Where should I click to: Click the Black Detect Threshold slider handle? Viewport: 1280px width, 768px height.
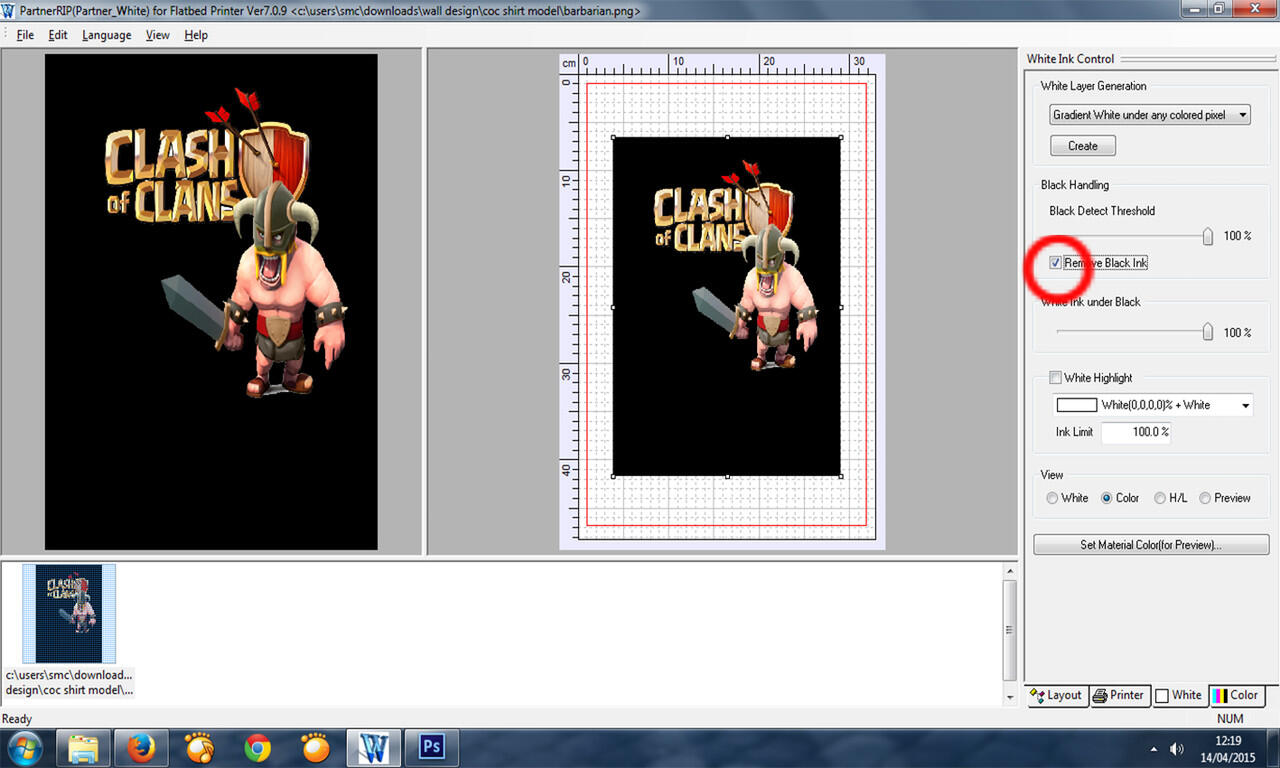coord(1208,236)
